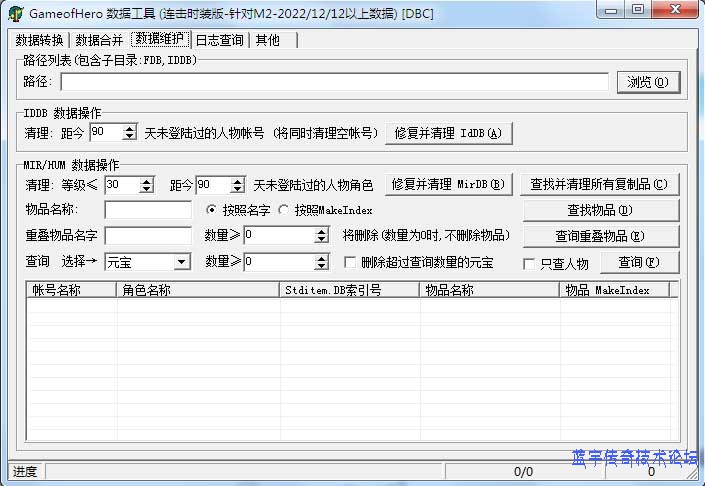
Task: Click the GameofHero app icon in title bar
Action: [15, 13]
